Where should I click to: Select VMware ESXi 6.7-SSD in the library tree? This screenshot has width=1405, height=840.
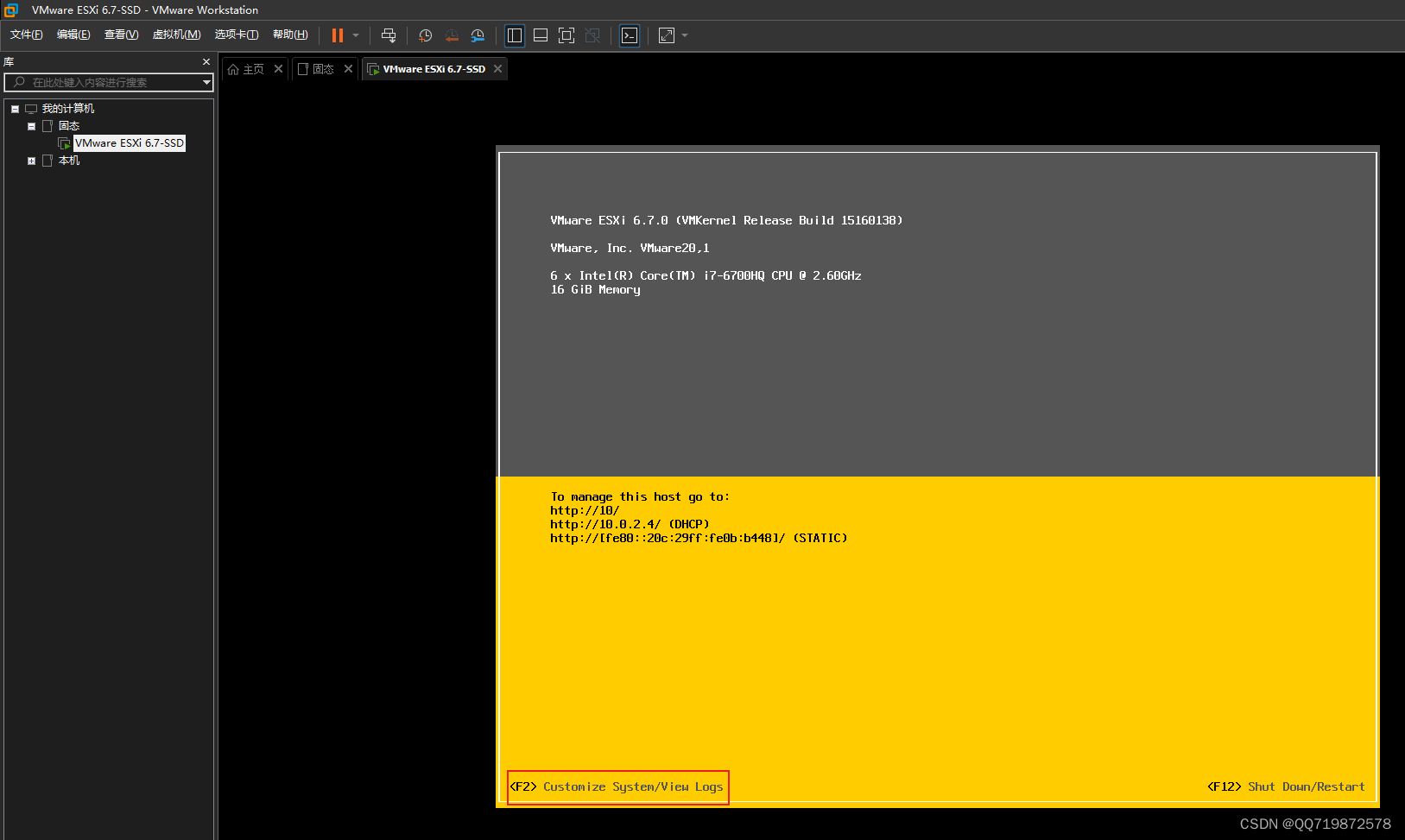[130, 143]
